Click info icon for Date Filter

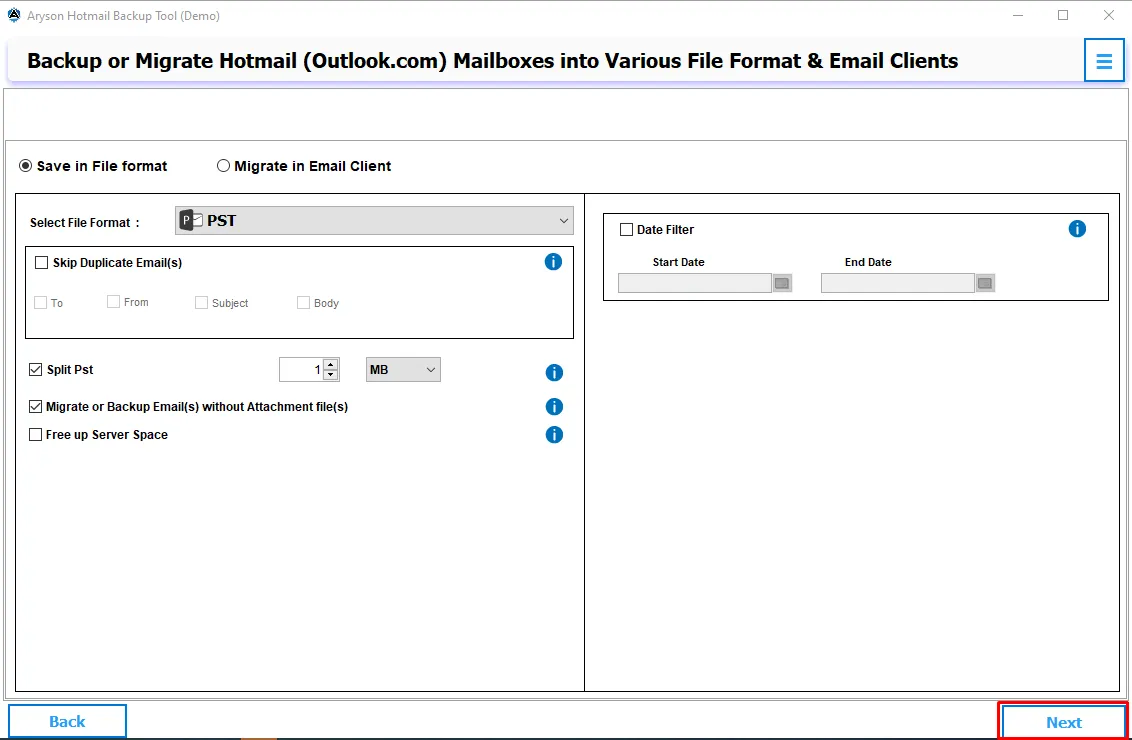(1076, 229)
